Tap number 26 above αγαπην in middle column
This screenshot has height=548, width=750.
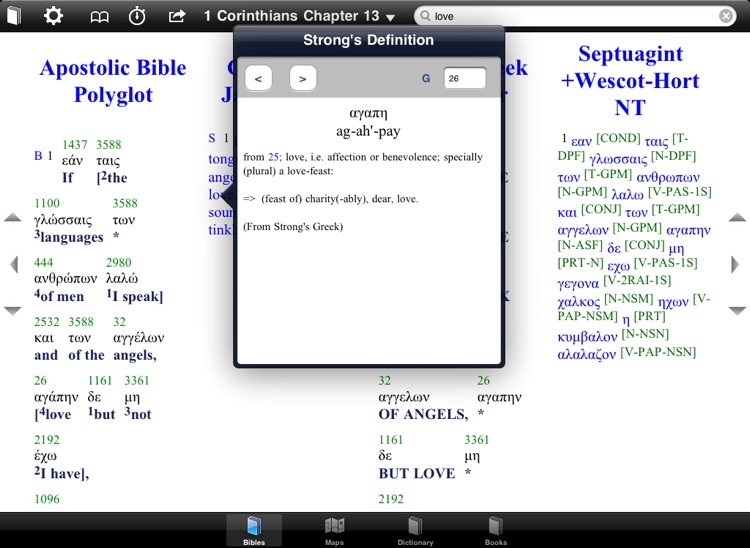[x=484, y=381]
